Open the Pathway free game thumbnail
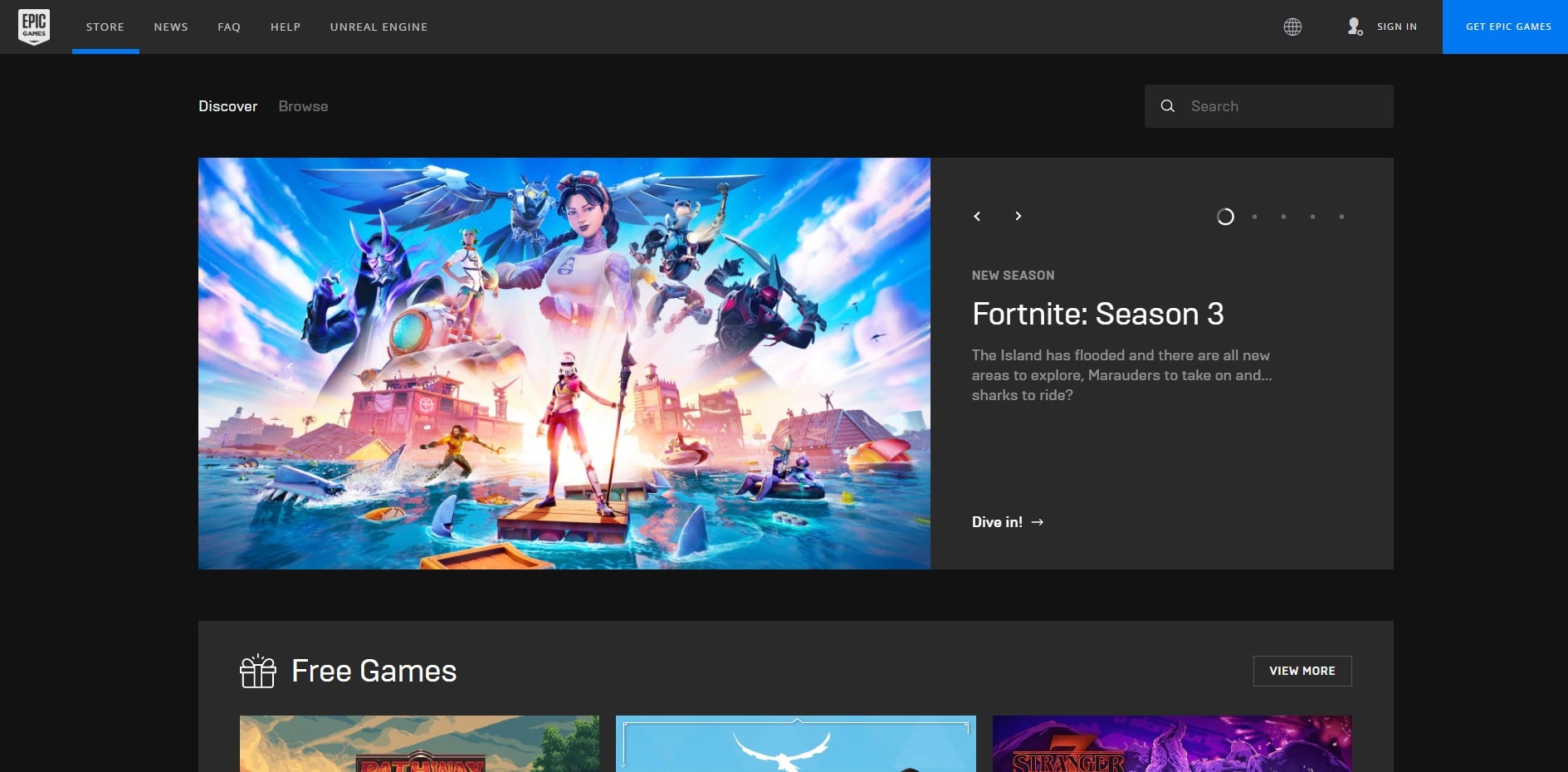 [x=419, y=744]
